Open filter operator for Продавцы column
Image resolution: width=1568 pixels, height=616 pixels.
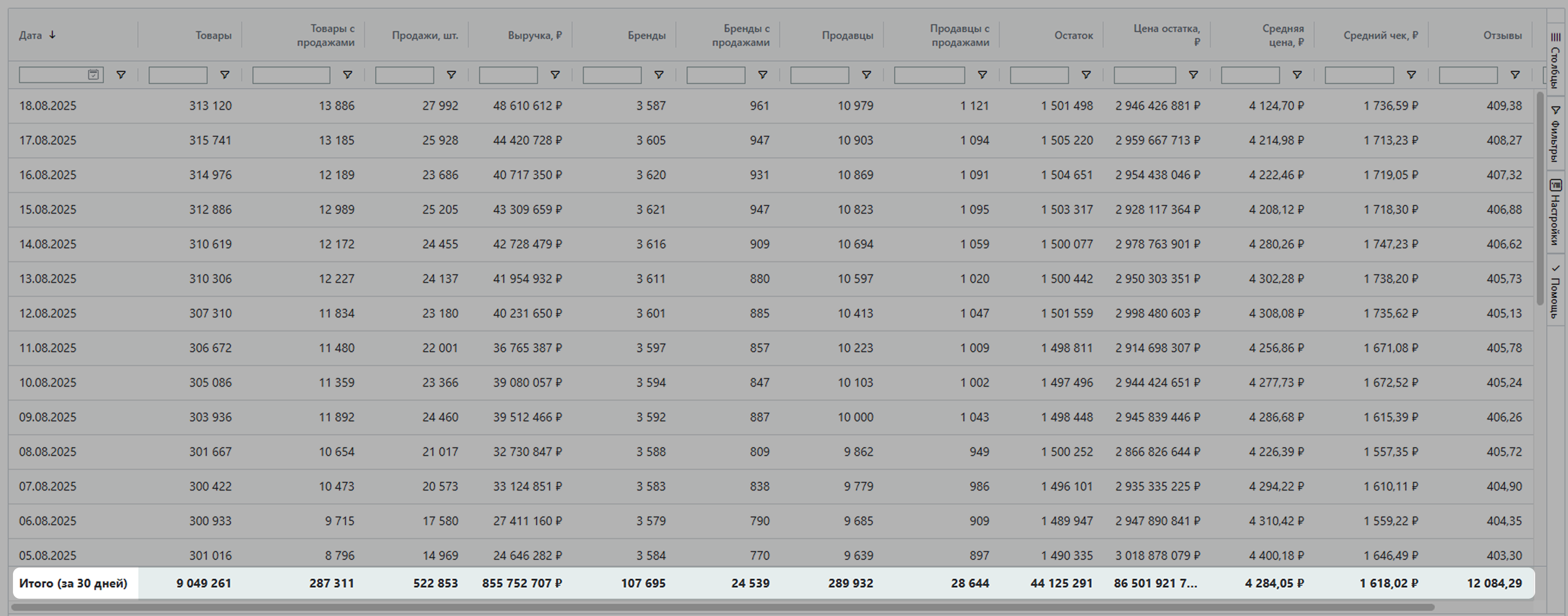(x=866, y=75)
